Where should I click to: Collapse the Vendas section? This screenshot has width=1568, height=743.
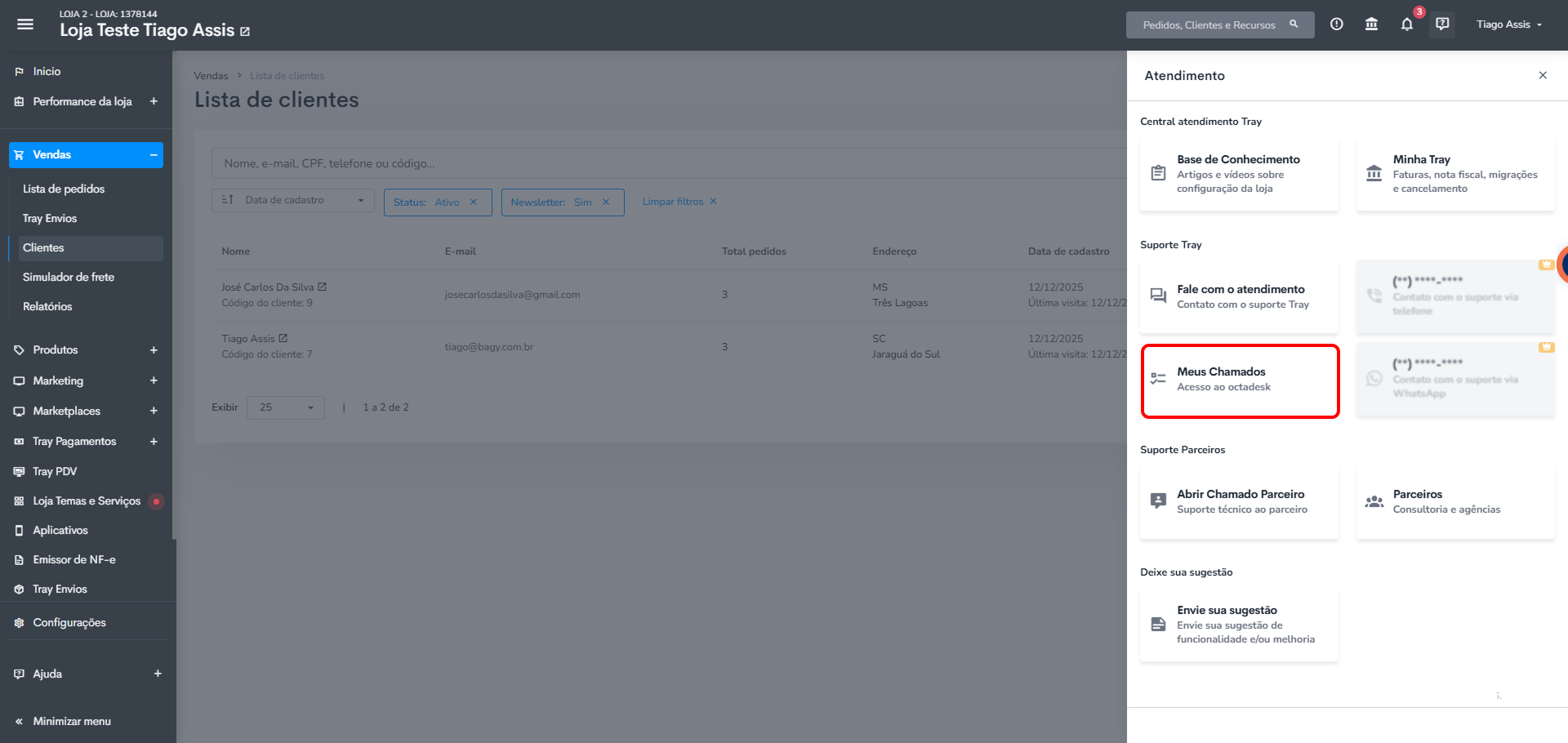point(154,155)
